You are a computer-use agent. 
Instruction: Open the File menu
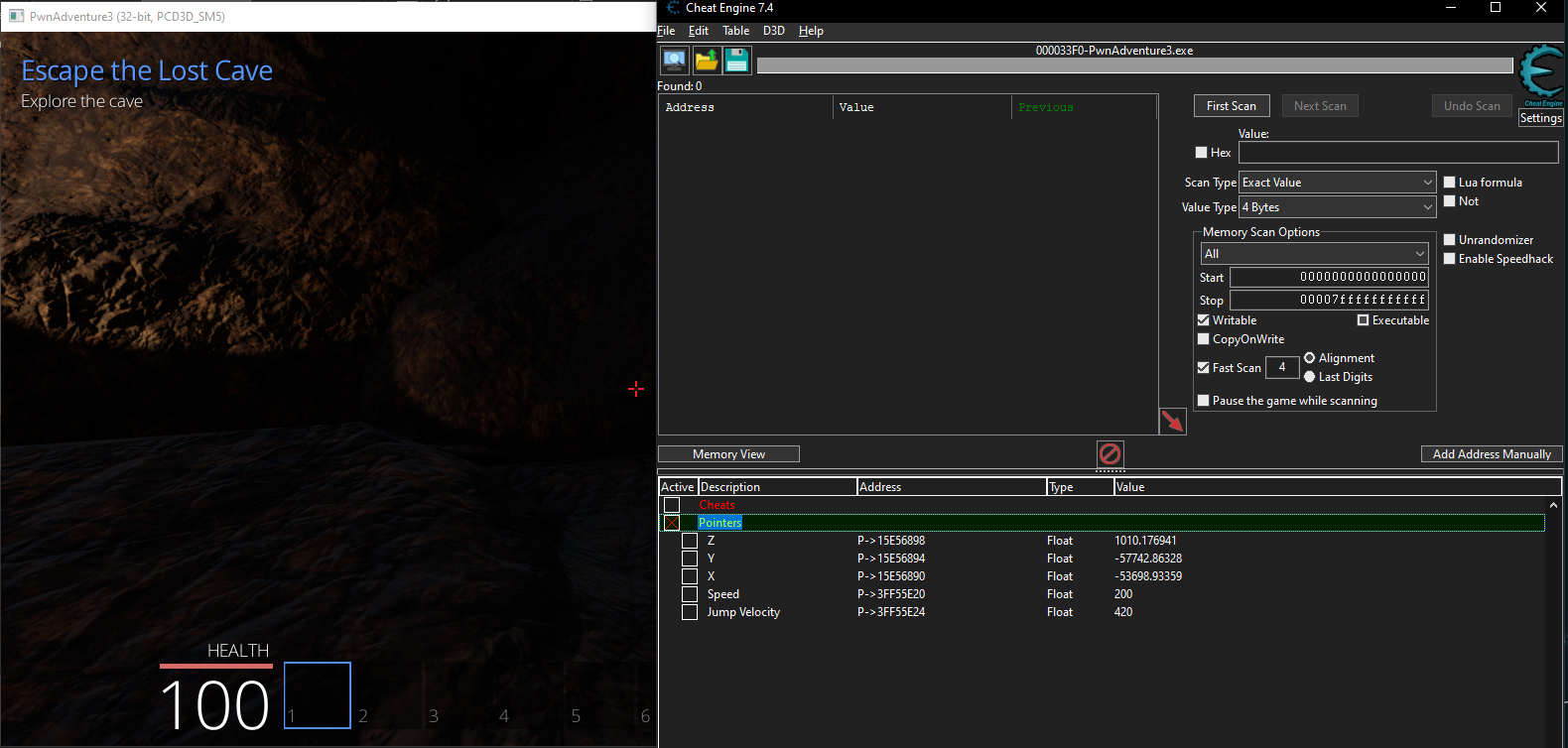pyautogui.click(x=666, y=31)
